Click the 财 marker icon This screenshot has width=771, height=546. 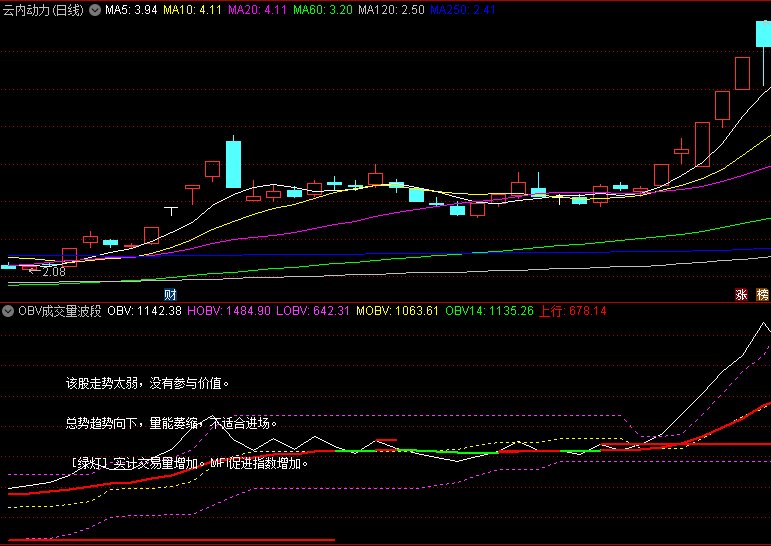[x=170, y=295]
